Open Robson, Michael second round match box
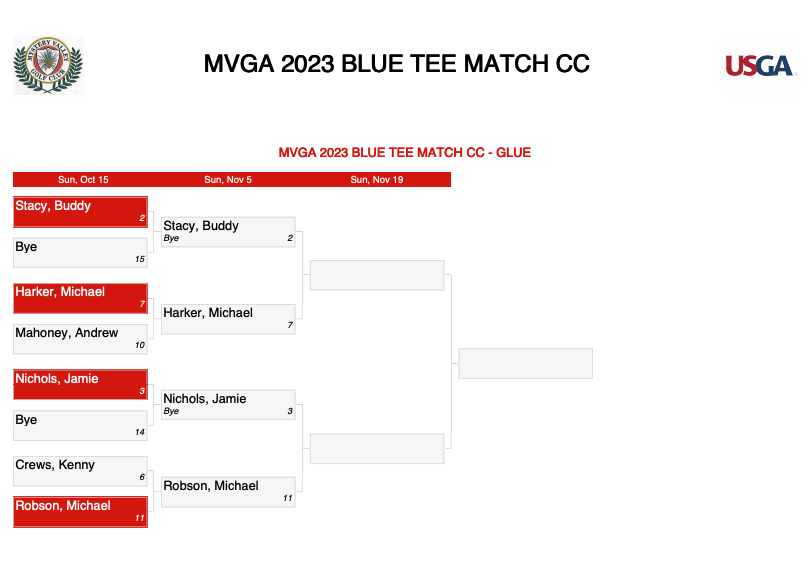 click(x=228, y=492)
